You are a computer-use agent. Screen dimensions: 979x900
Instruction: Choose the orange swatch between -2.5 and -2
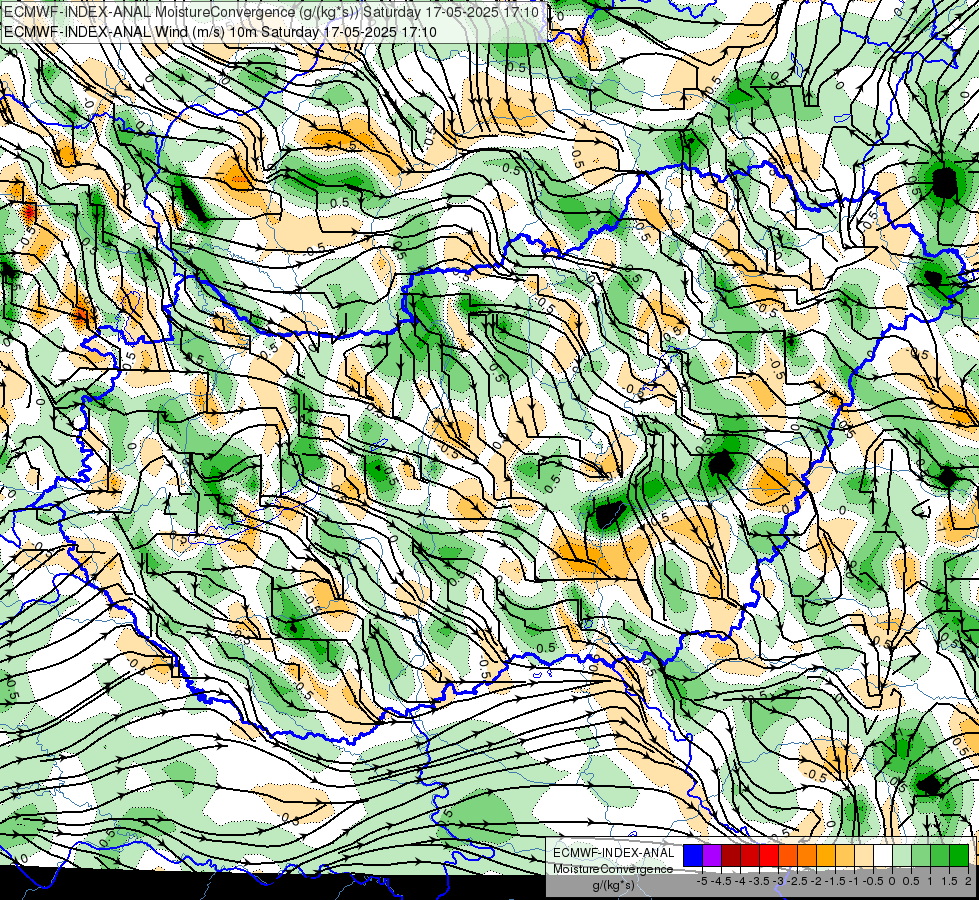807,855
